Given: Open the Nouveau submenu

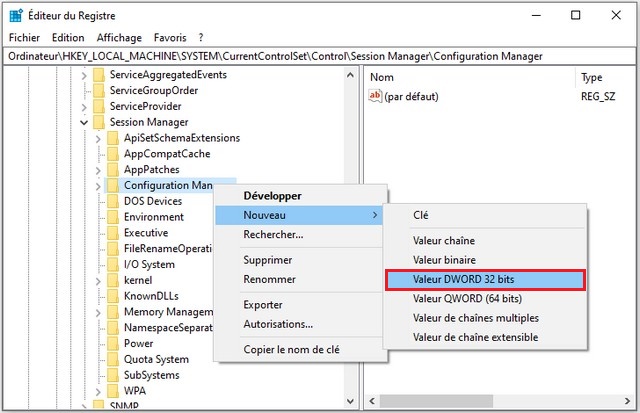Looking at the screenshot, I should tap(299, 215).
